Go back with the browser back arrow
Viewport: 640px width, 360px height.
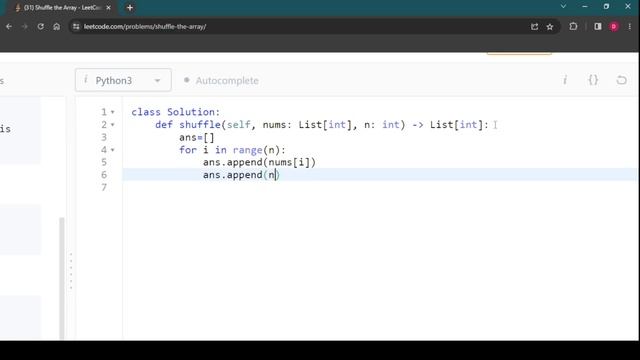(9, 27)
